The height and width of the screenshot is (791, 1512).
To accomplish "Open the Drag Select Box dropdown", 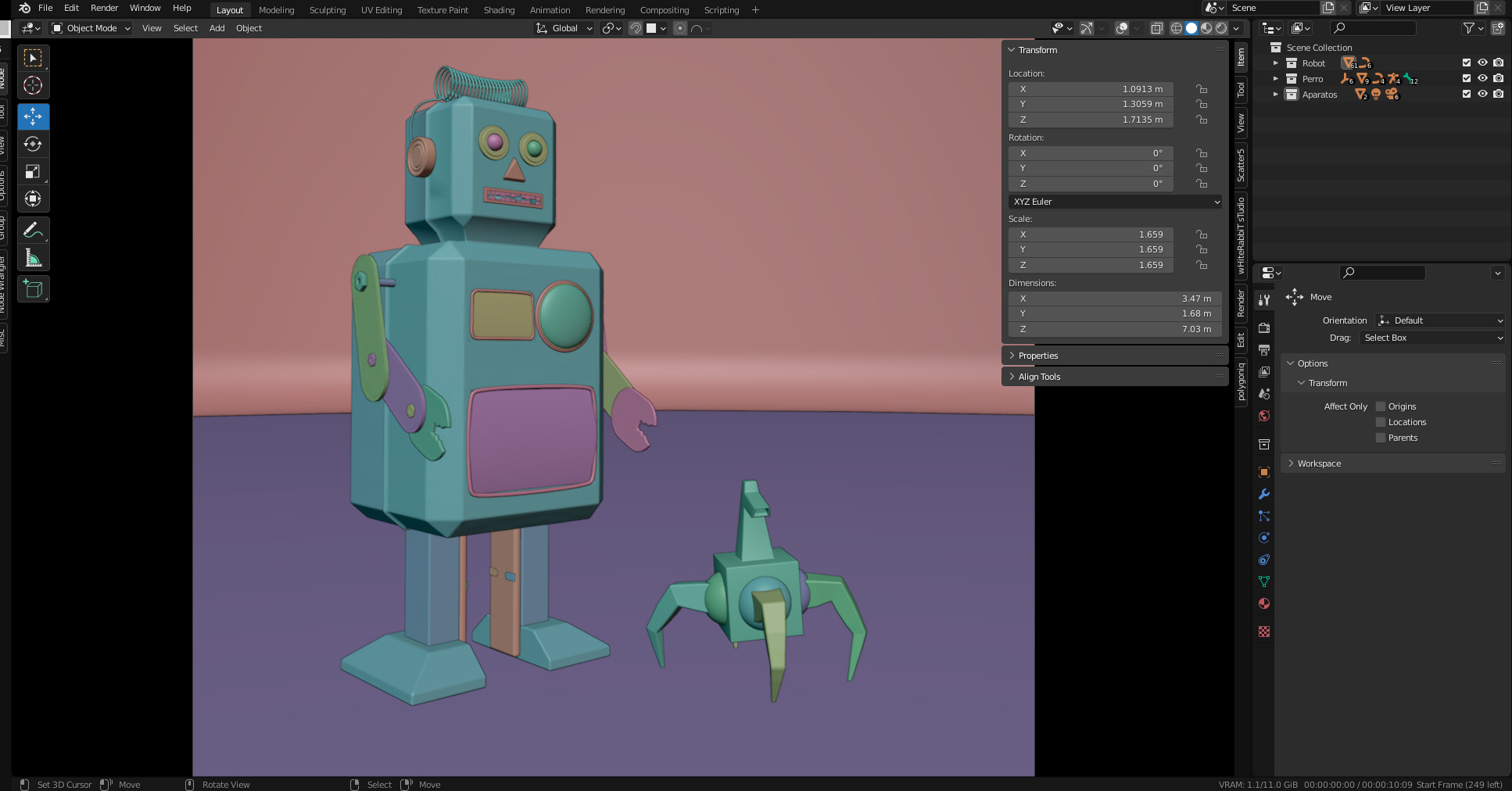I will 1432,338.
